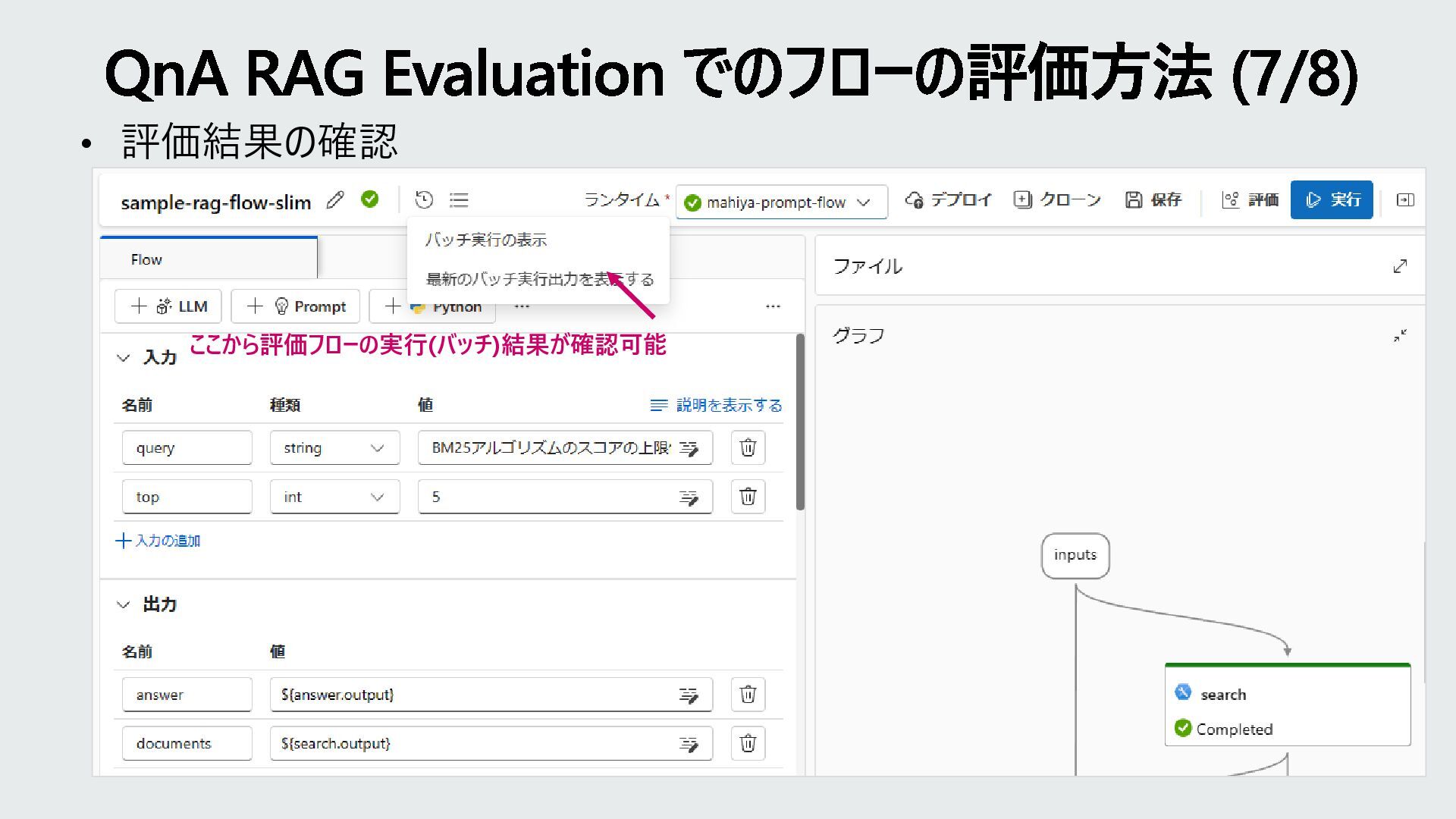
Task: Delete the query input row
Action: tap(748, 447)
